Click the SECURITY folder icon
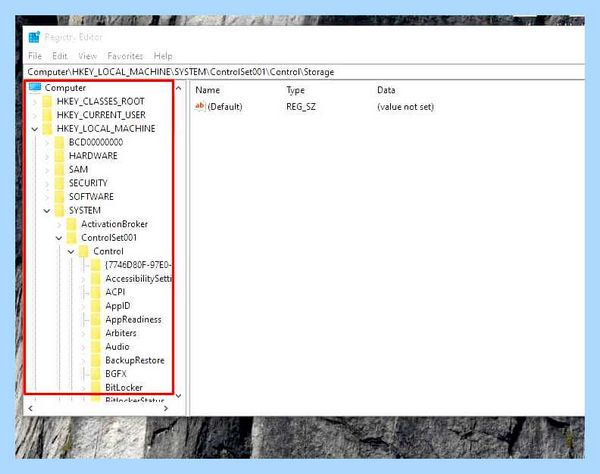The image size is (600, 474). (x=59, y=183)
